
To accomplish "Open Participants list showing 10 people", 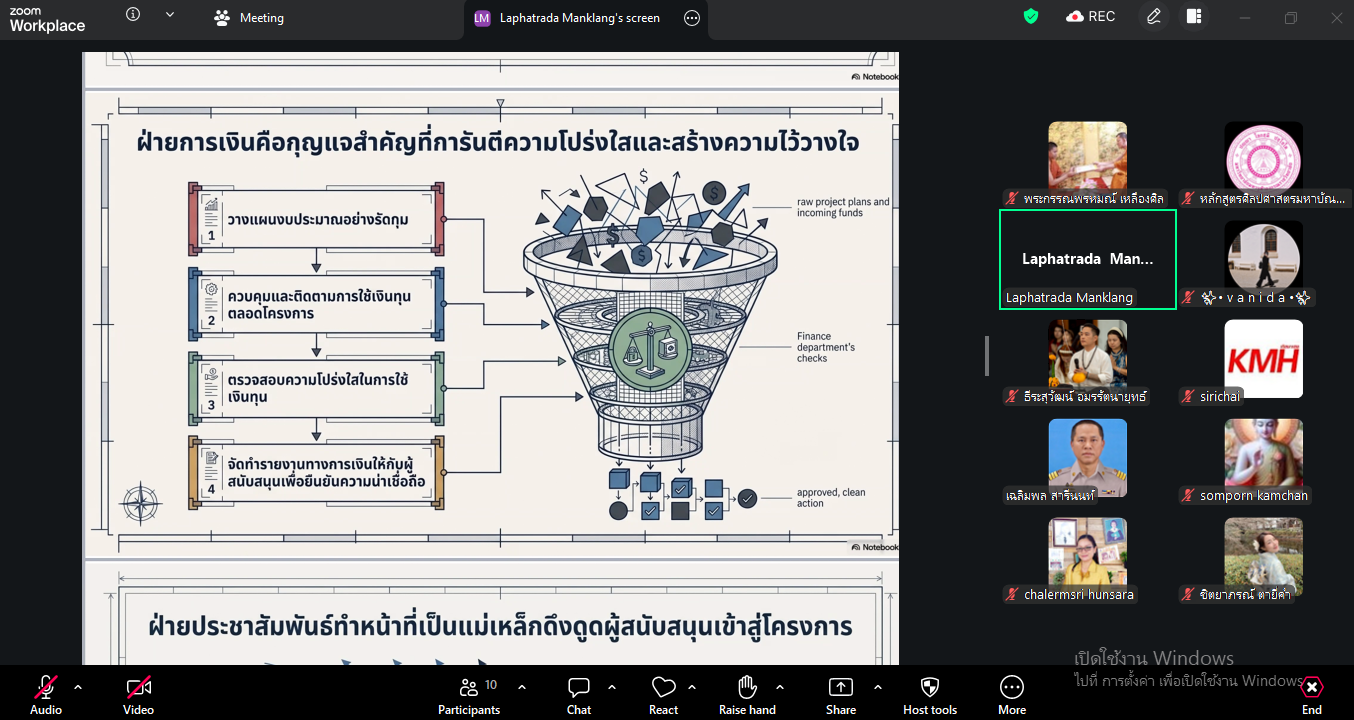I will pos(469,689).
